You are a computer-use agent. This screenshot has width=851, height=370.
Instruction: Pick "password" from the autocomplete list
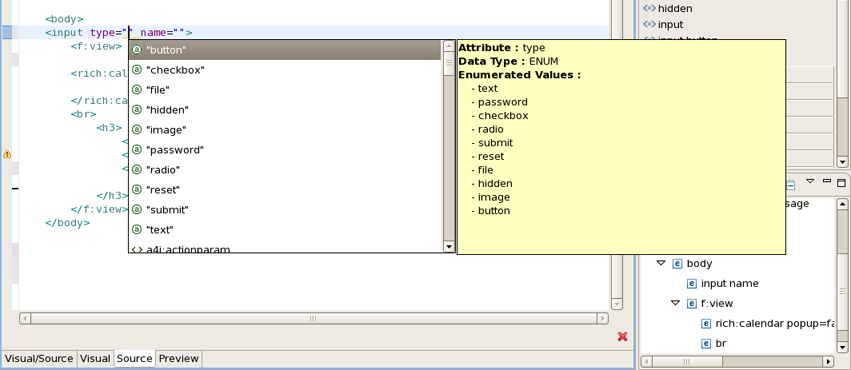click(285, 150)
